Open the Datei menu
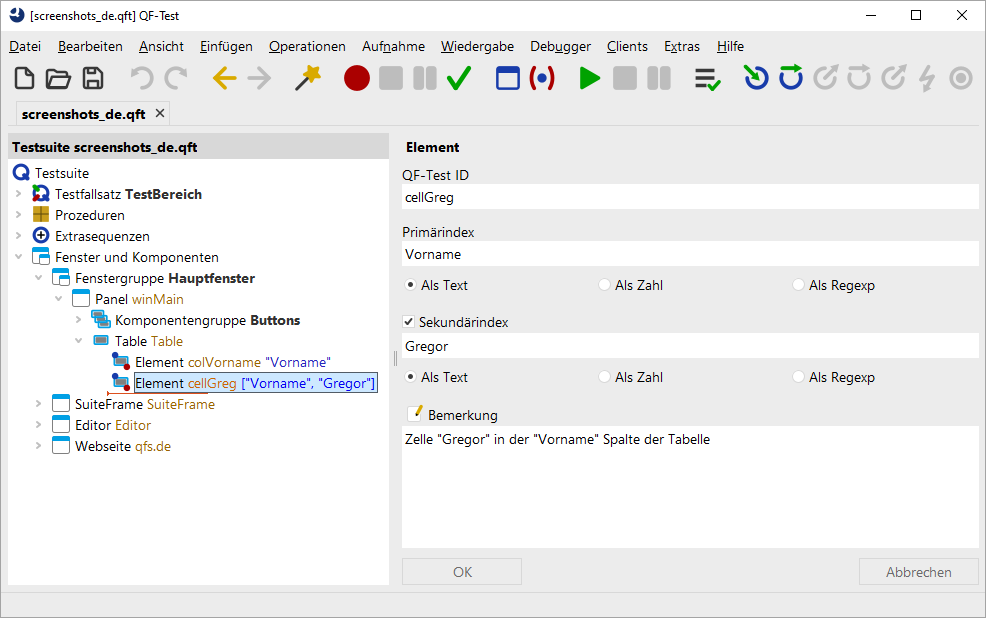 tap(25, 47)
